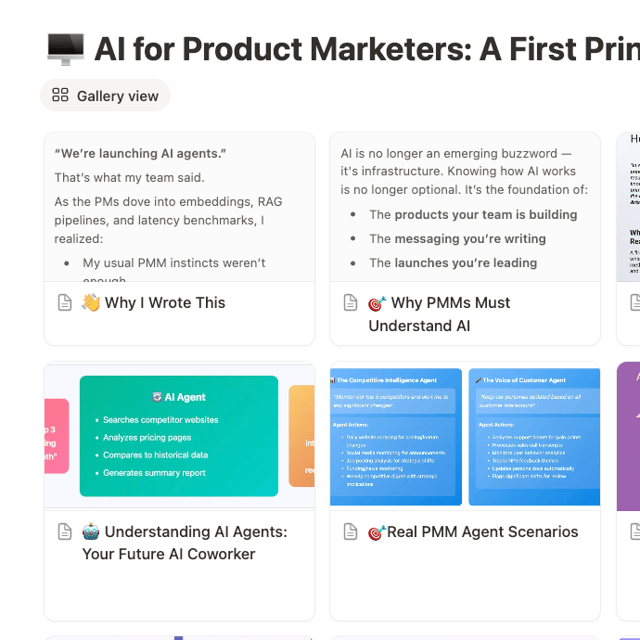
Task: Open Why PMMs Must Understand AI page
Action: click(439, 314)
